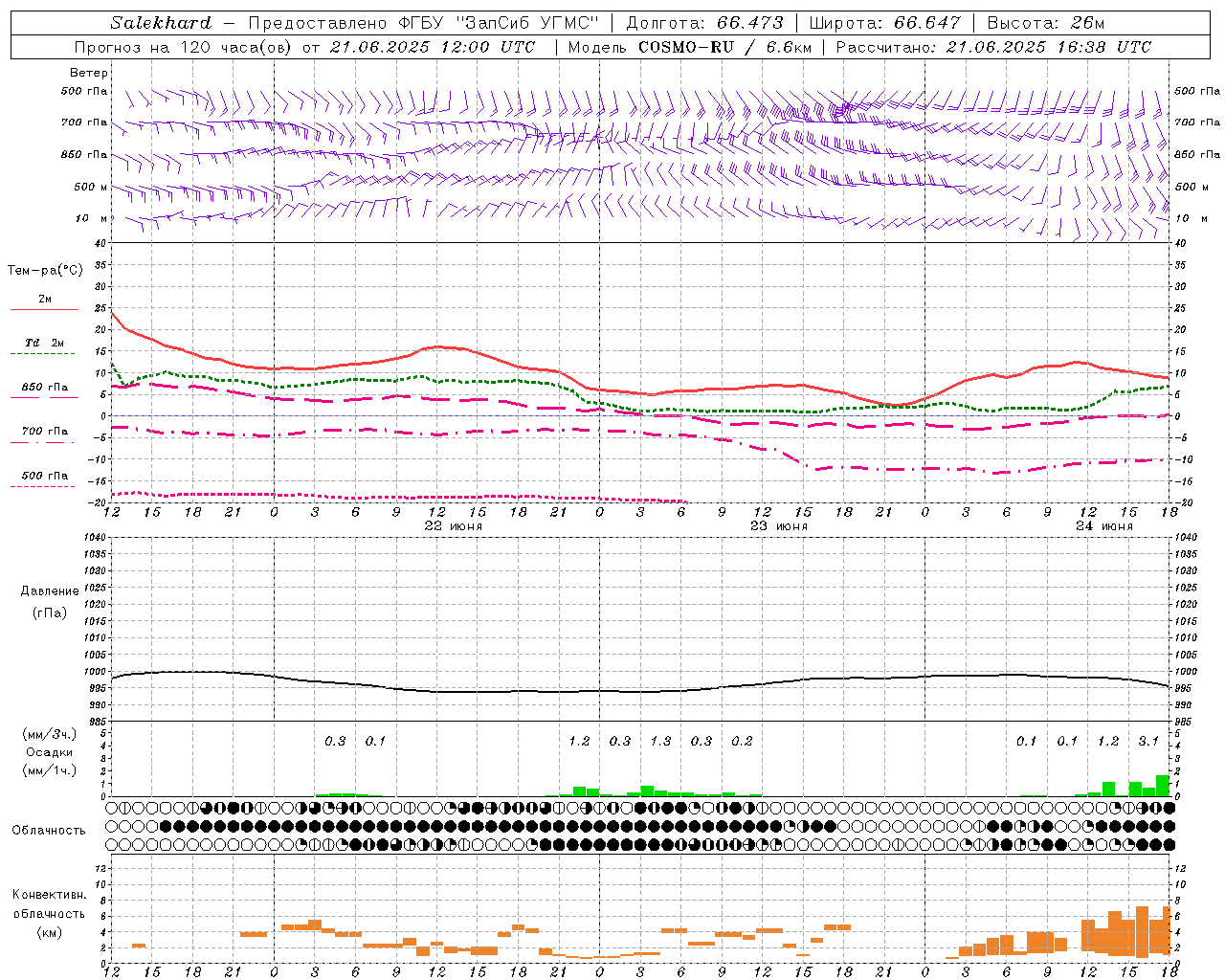This screenshot has height=980, width=1225.
Task: Click the '0.2' precipitation amount value
Action: click(x=742, y=742)
